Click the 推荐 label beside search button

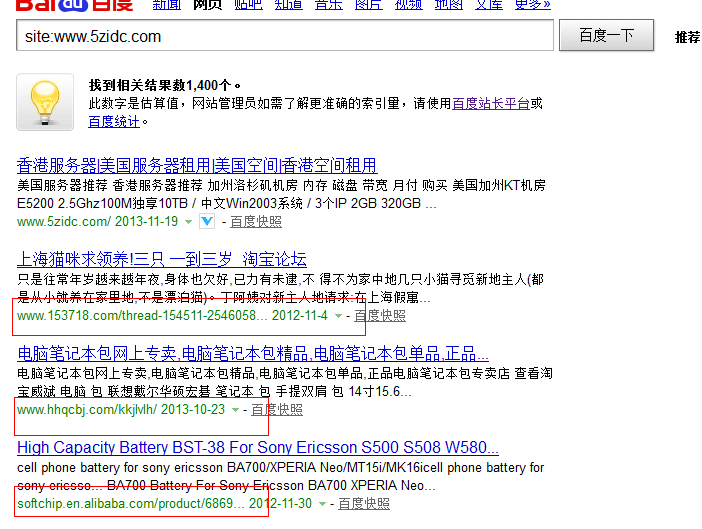[x=688, y=37]
